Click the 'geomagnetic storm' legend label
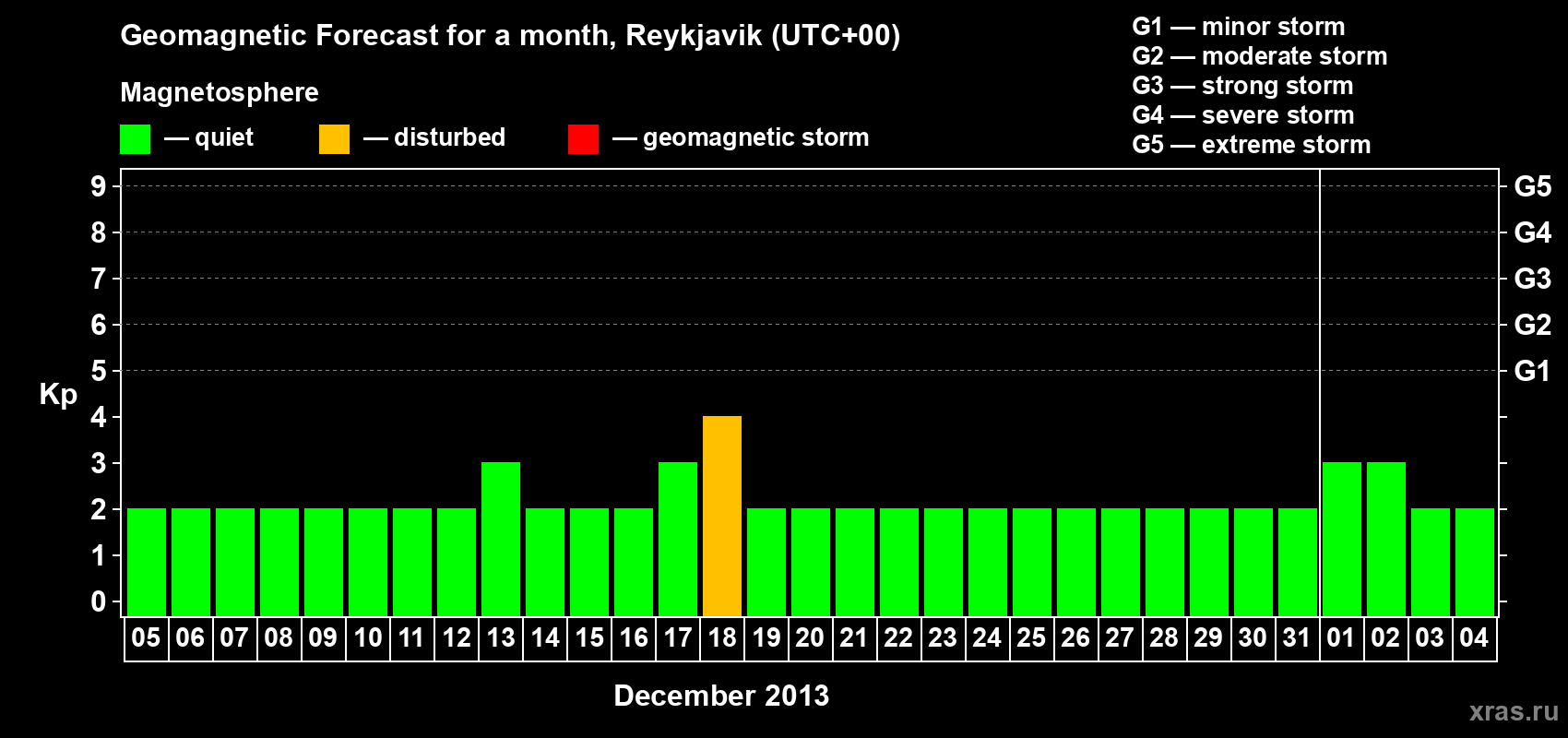This screenshot has height=738, width=1568. tap(756, 138)
